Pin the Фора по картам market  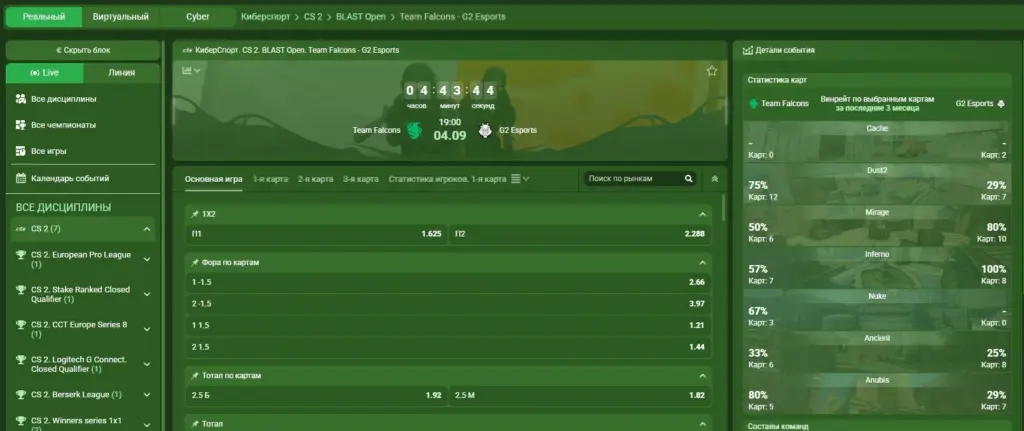195,263
